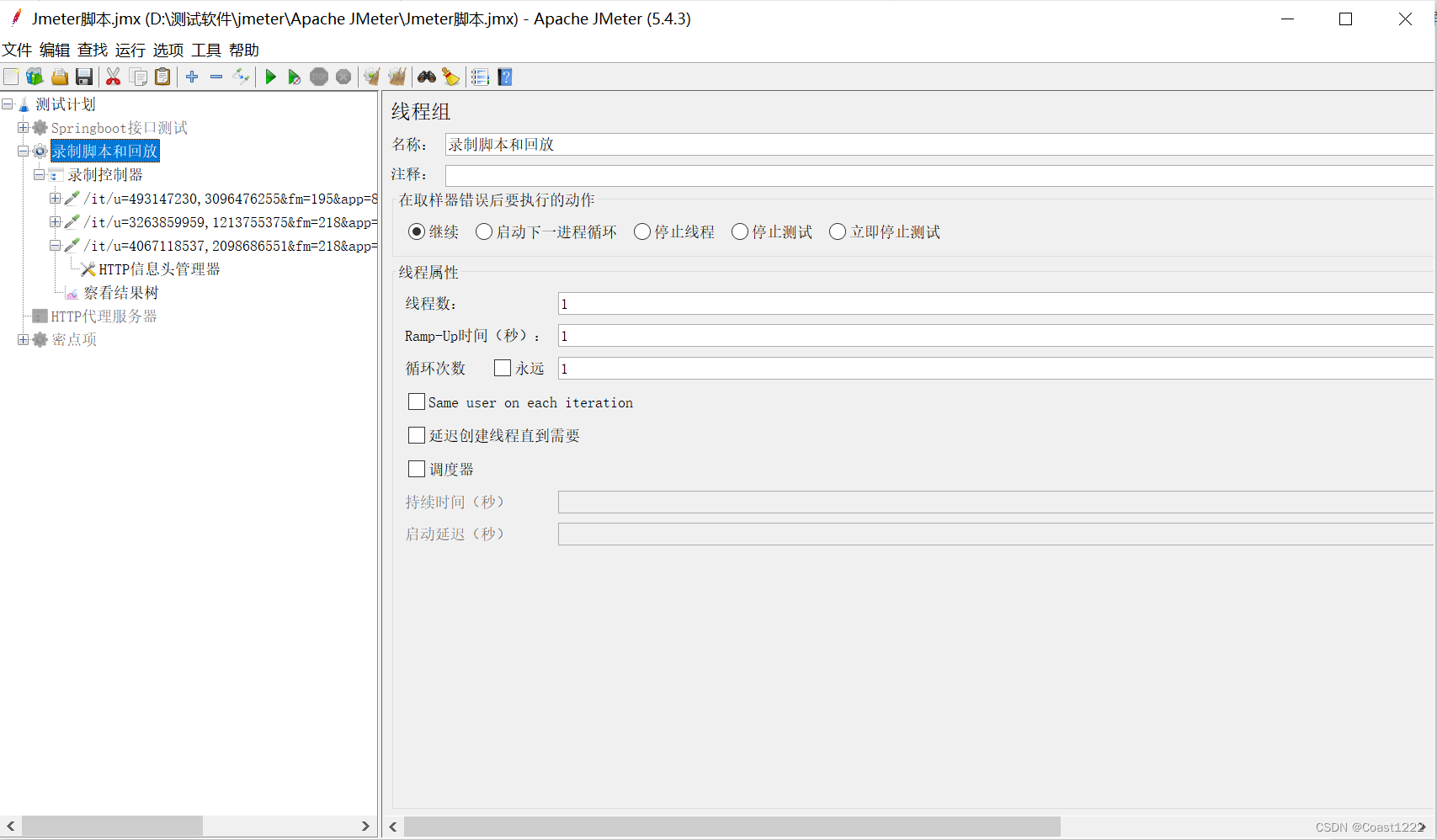Select HTTP代理服务器 tree node
Viewport: 1437px width, 840px height.
[x=104, y=316]
